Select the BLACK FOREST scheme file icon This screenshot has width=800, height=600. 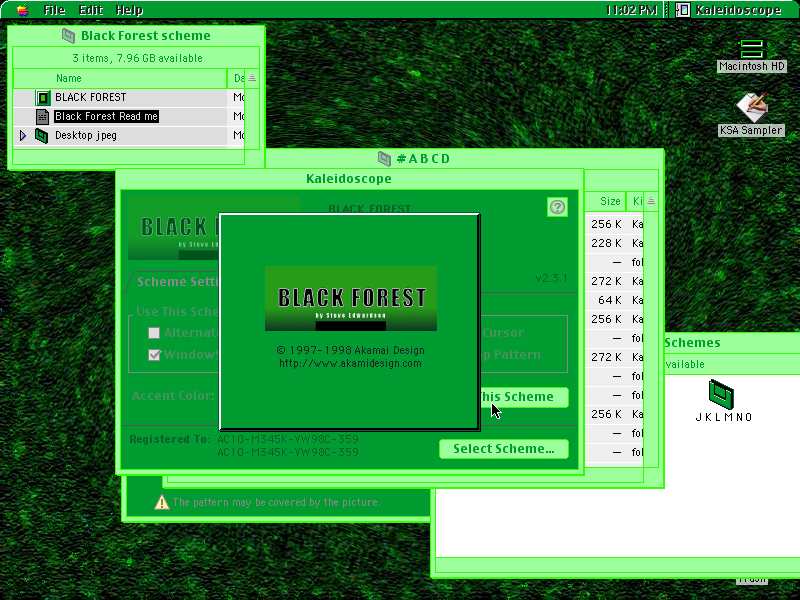click(x=43, y=97)
